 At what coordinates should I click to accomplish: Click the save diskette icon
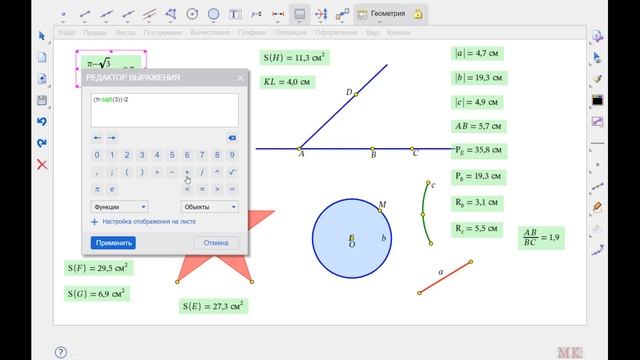click(x=42, y=100)
